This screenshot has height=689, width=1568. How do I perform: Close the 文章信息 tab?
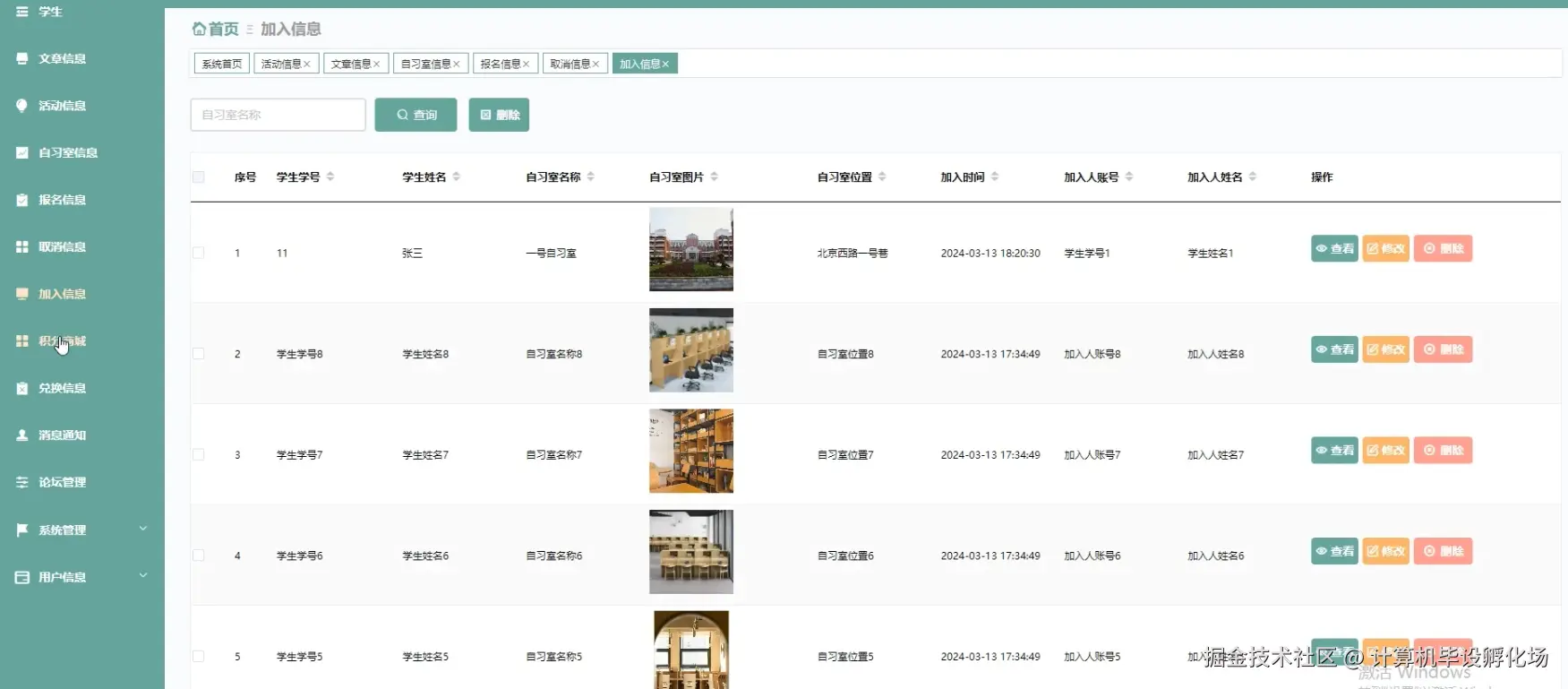tap(377, 64)
